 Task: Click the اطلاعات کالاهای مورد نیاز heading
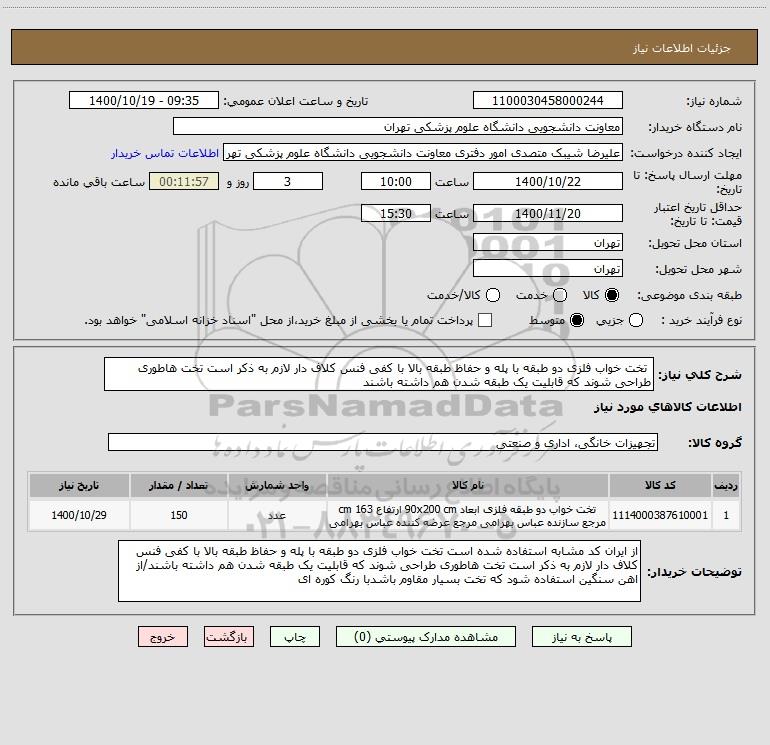[668, 407]
